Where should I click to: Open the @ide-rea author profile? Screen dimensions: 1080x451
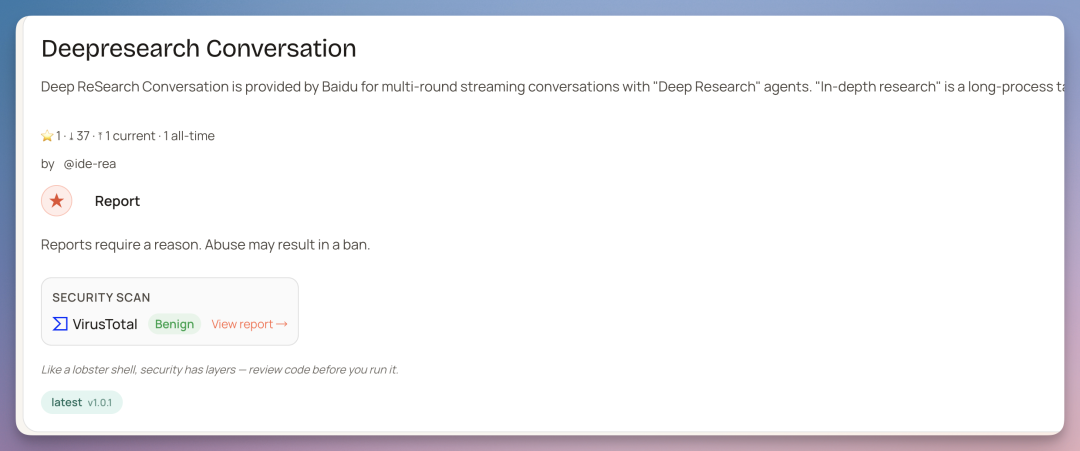89,163
